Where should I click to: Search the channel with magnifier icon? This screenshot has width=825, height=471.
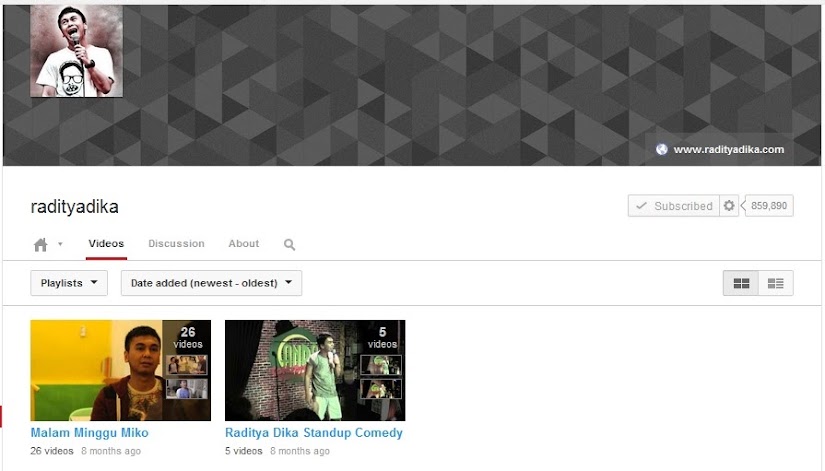click(289, 245)
